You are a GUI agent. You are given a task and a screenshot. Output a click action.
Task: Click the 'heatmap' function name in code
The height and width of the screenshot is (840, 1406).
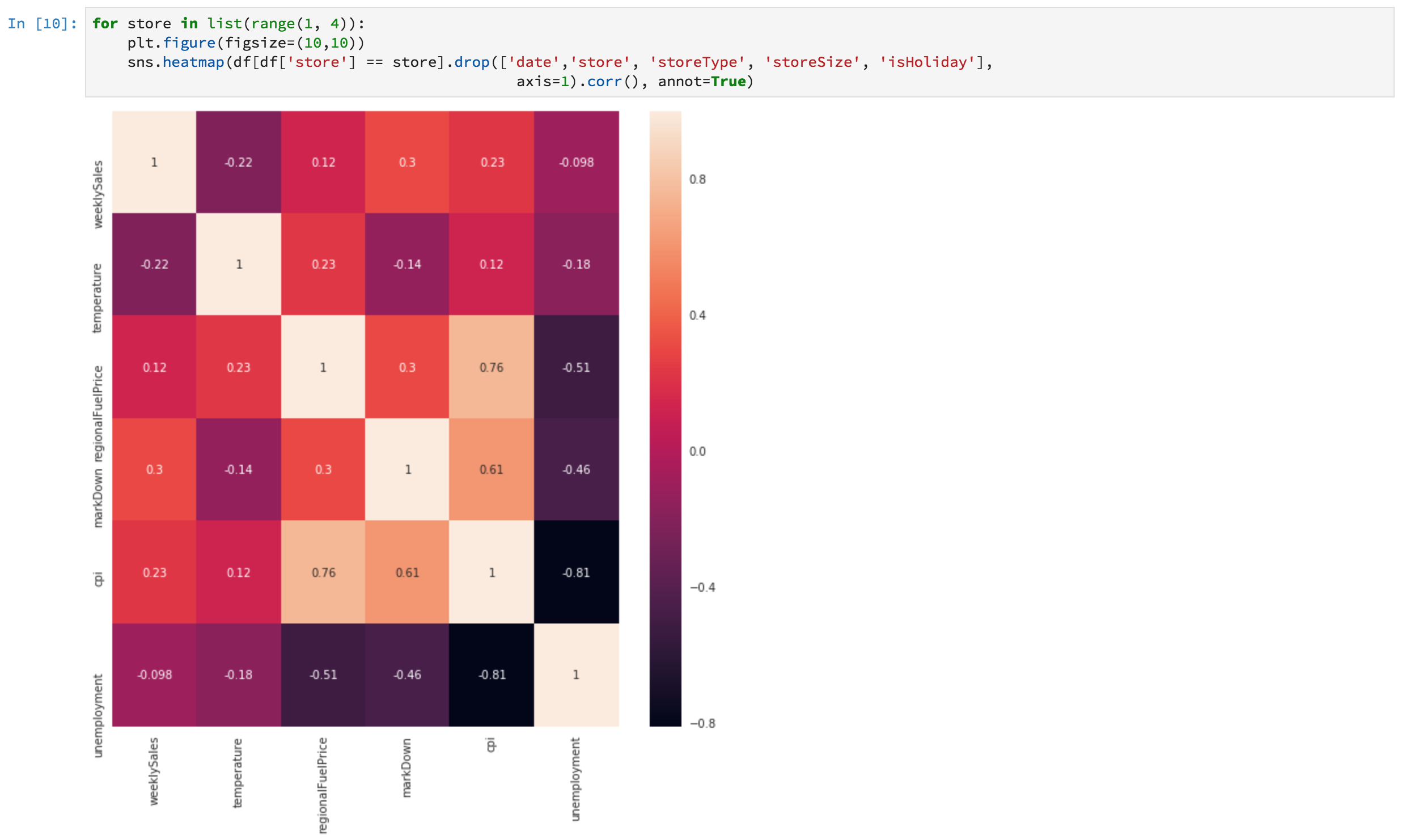[193, 62]
